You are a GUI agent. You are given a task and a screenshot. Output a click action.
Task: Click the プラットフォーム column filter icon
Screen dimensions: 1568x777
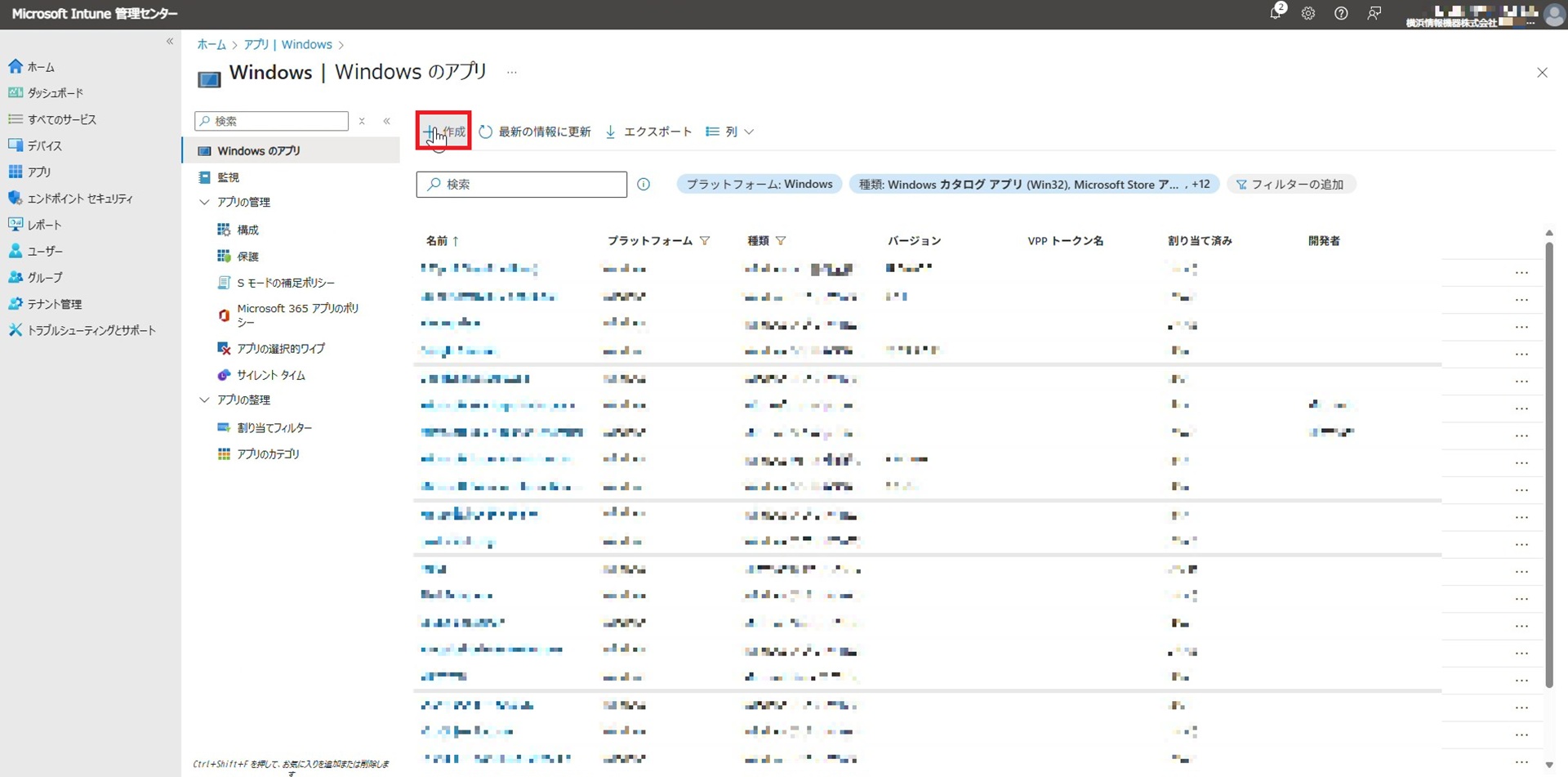pyautogui.click(x=705, y=241)
